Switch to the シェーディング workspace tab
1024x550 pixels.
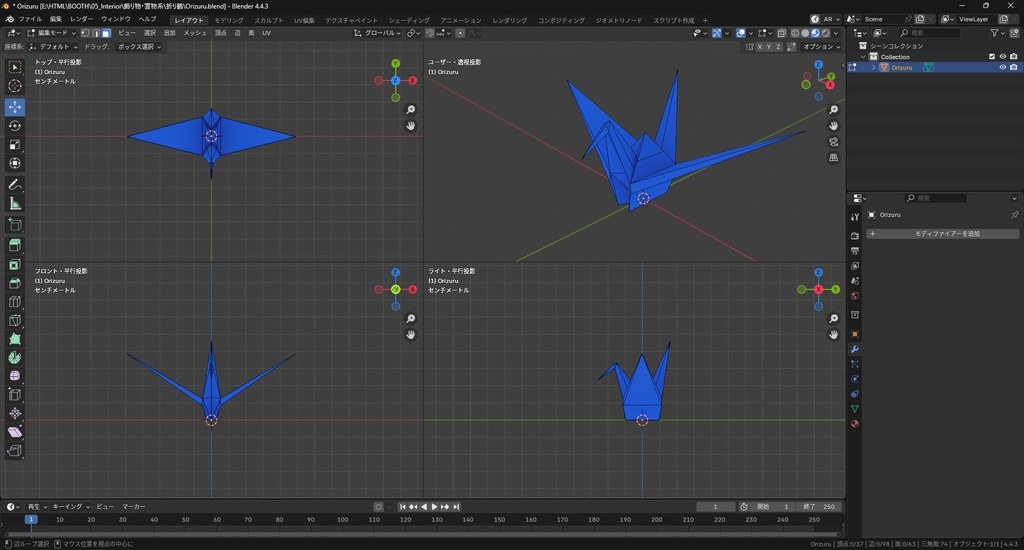(409, 20)
